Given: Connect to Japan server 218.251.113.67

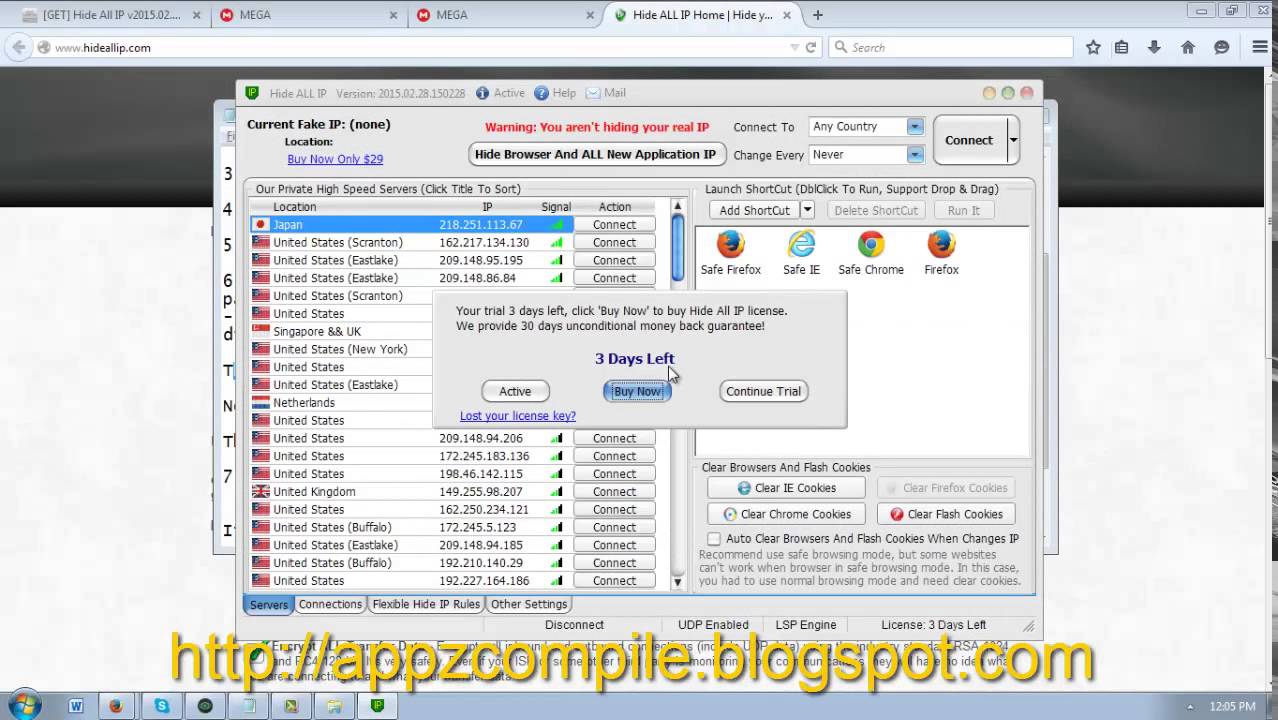Looking at the screenshot, I should [x=614, y=225].
